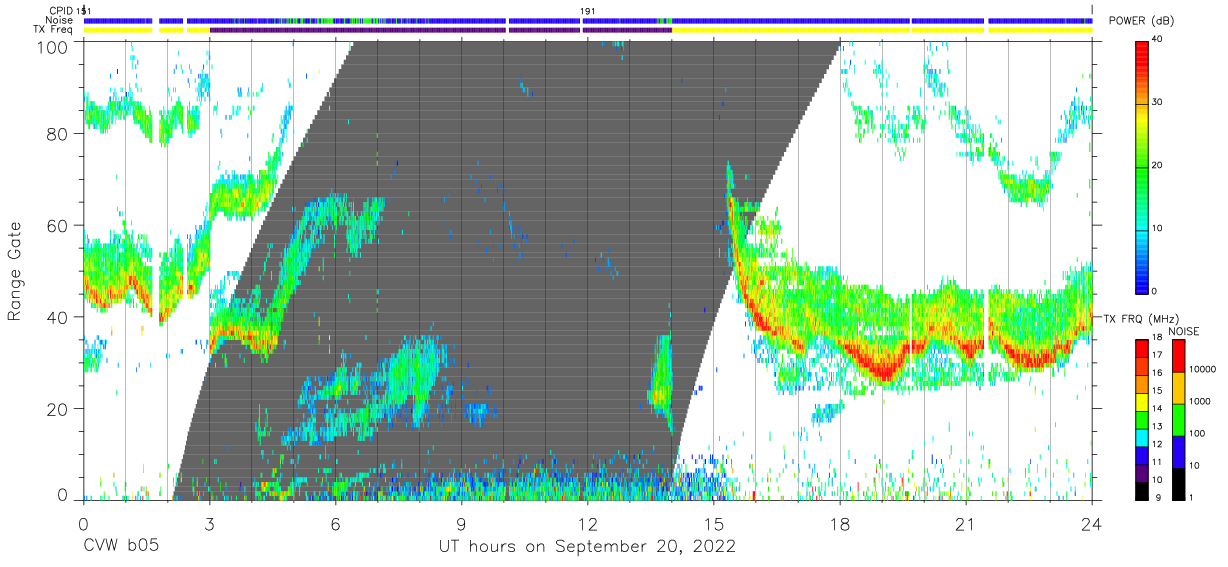Click the 9 label on the UT hours axis
The height and width of the screenshot is (567, 1228).
tap(461, 523)
